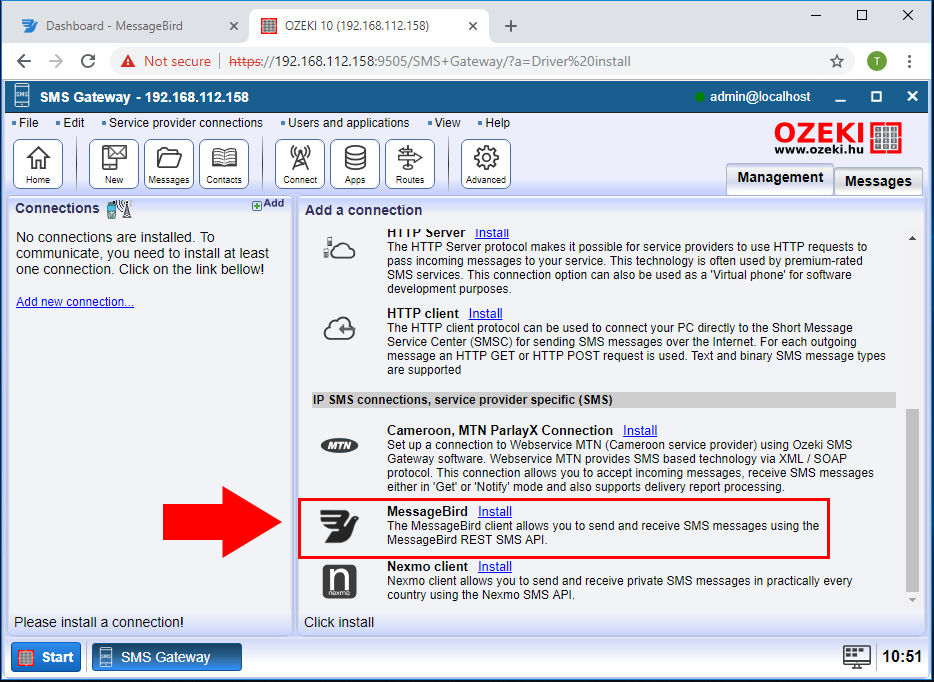Click the Connections phone antenna icon
Screen dimensions: 934x682
pos(119,209)
